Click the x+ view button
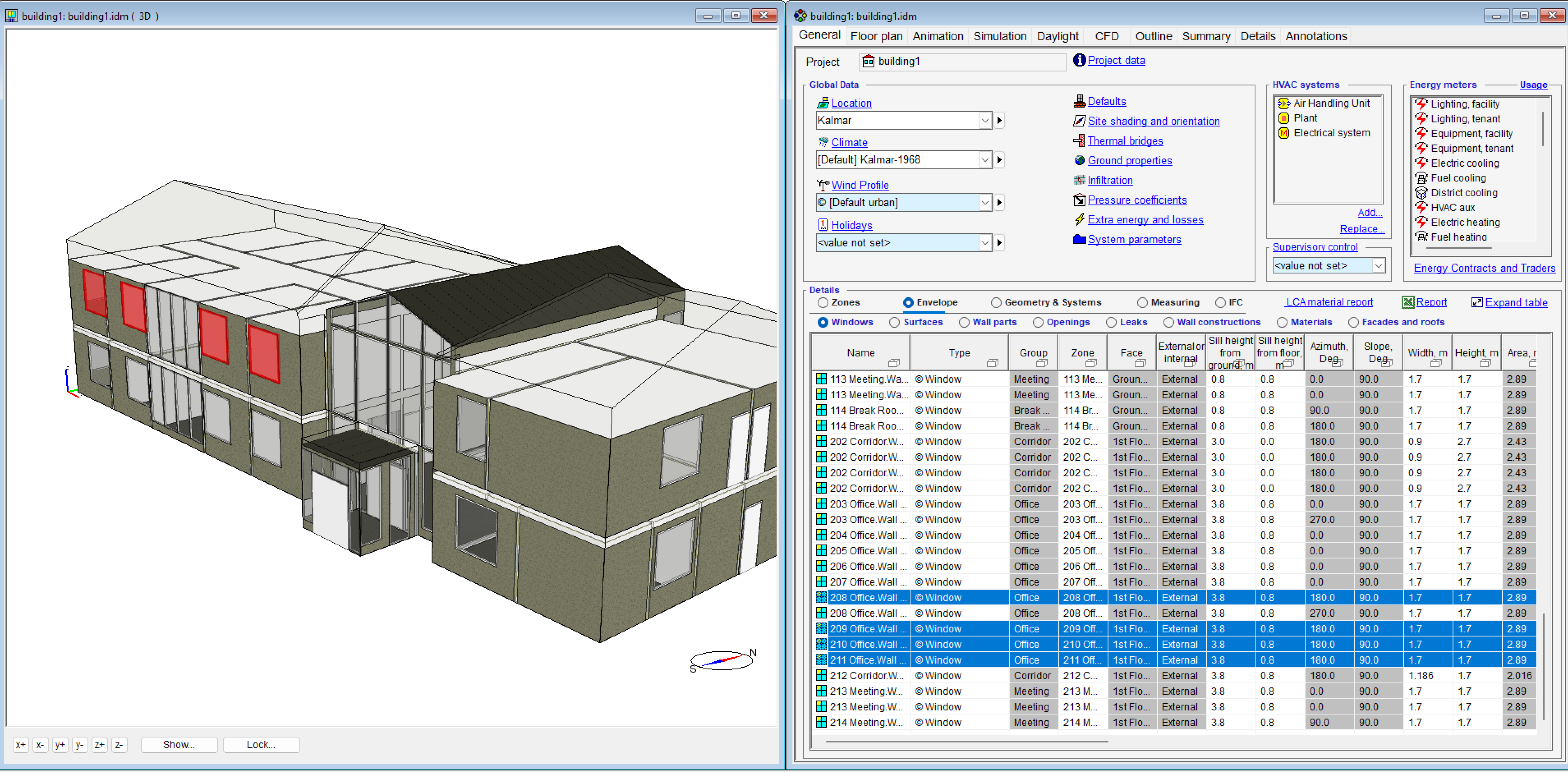 click(21, 744)
